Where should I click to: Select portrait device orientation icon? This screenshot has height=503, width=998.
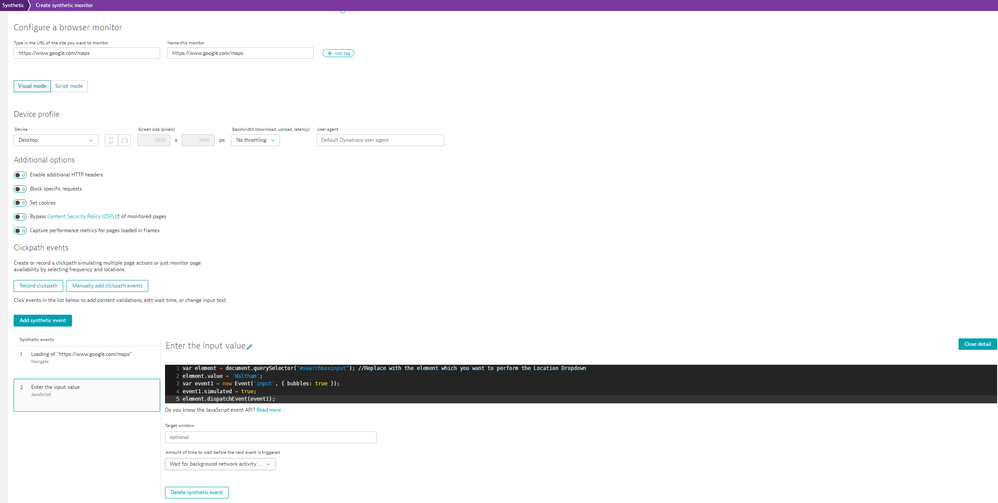pos(111,140)
